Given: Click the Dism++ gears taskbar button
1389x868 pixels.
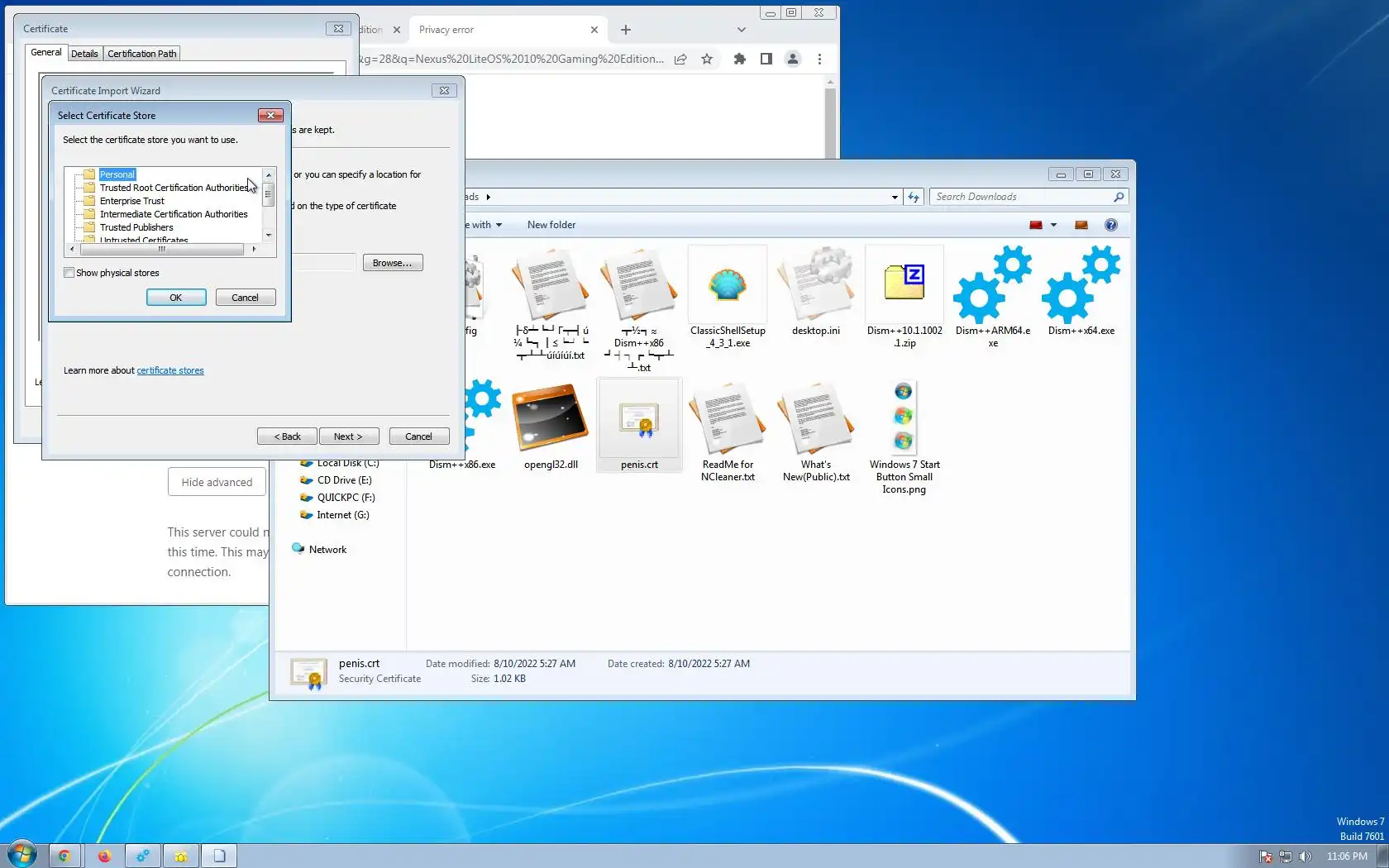Looking at the screenshot, I should pos(142,856).
